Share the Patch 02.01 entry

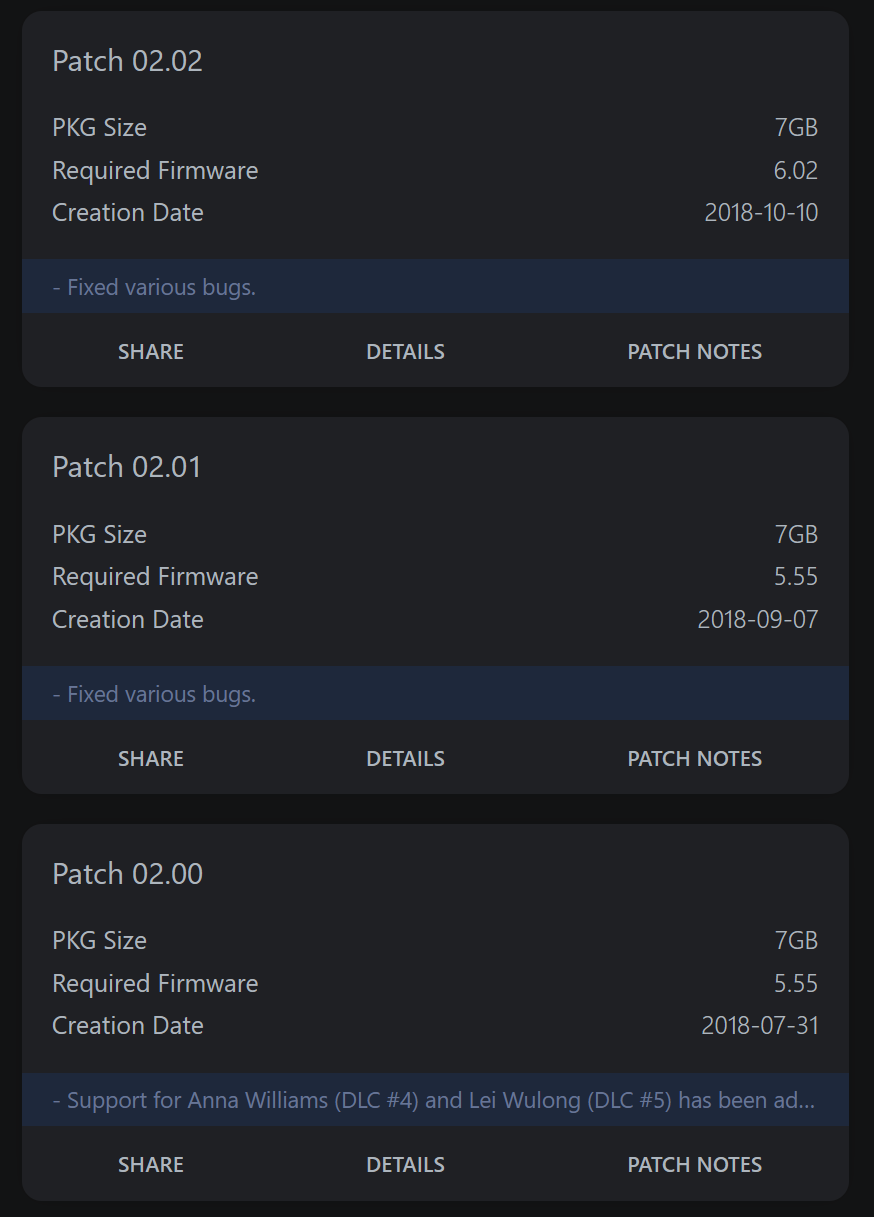[x=151, y=759]
